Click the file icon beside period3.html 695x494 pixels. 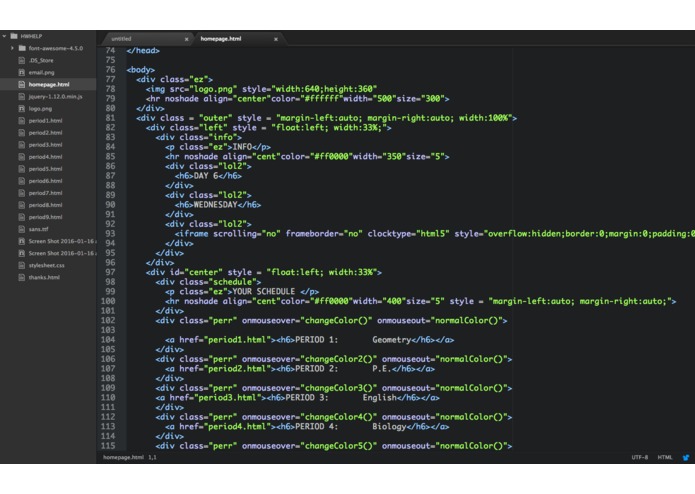(x=21, y=144)
